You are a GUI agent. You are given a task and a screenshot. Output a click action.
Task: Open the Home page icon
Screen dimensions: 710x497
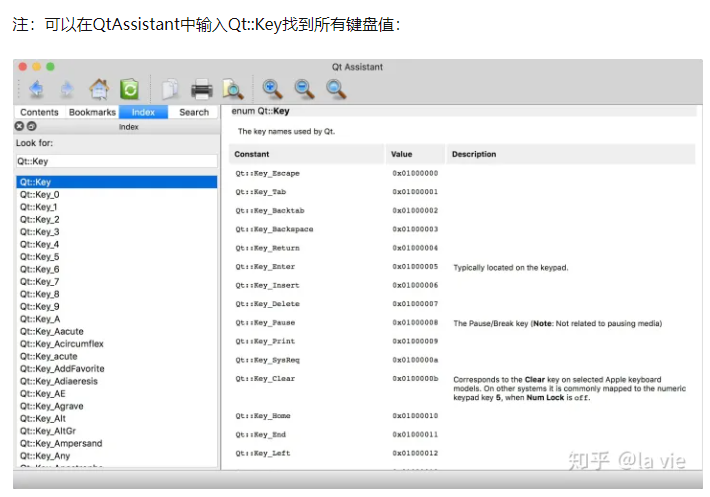point(99,89)
